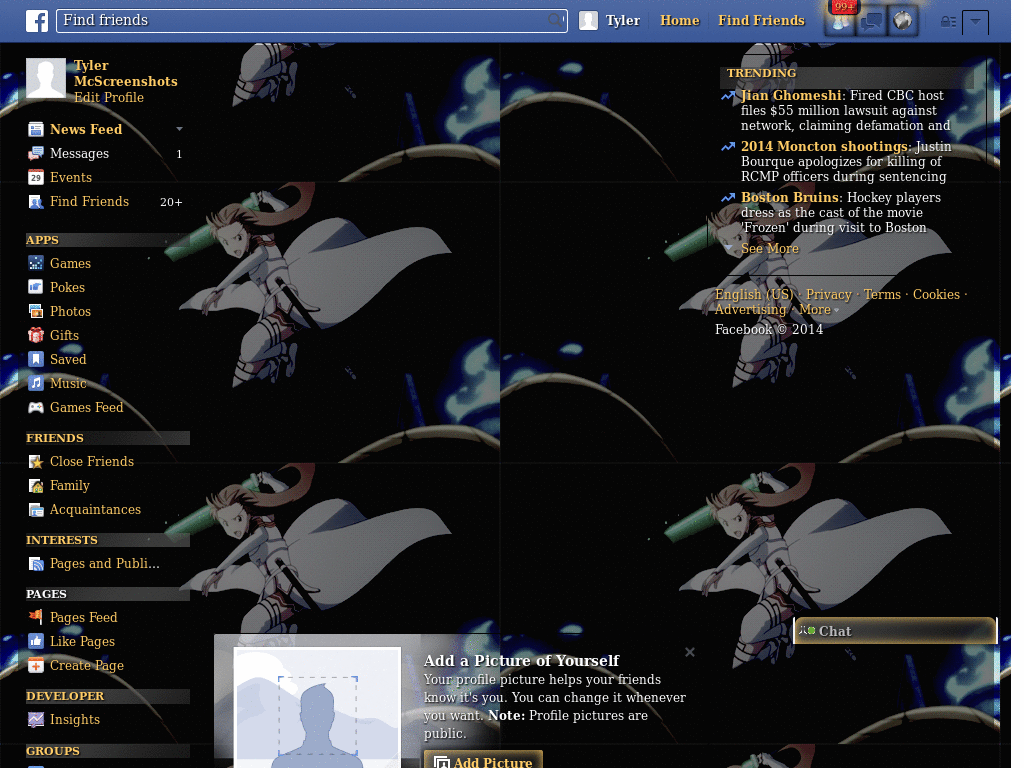The image size is (1024, 768).
Task: Click the Find Friends 20+ count
Action: [171, 202]
